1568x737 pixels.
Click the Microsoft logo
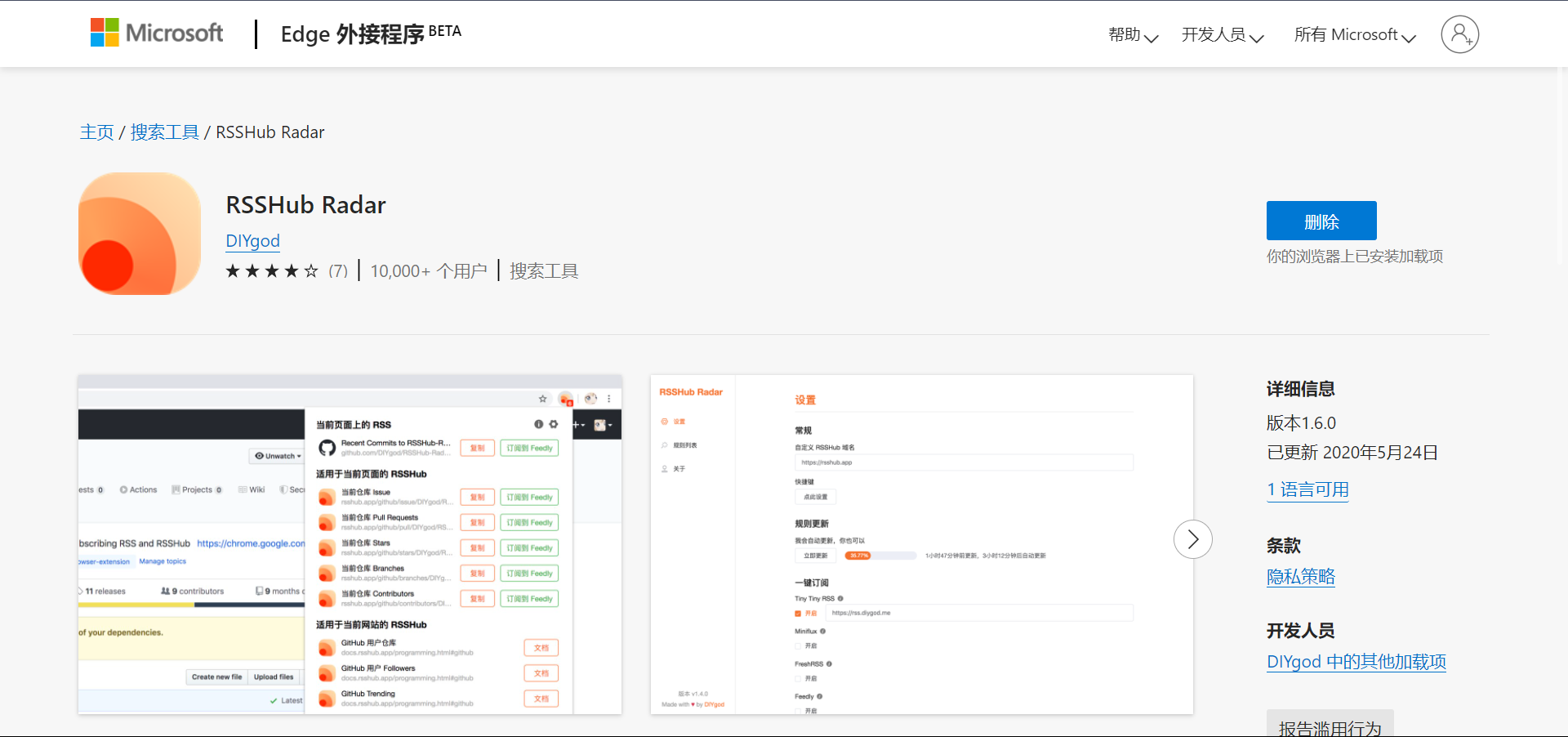point(157,33)
